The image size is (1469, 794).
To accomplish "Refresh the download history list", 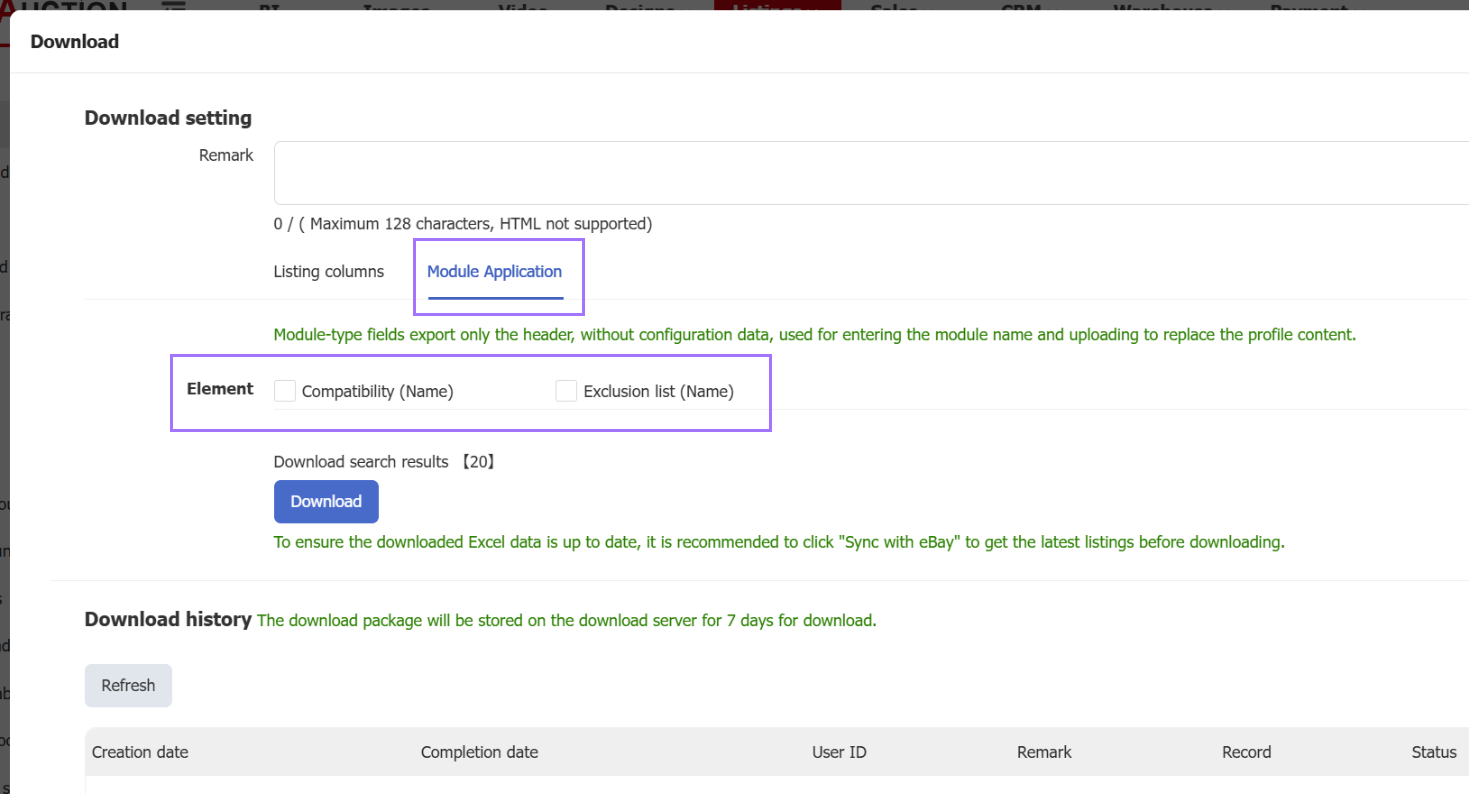I will pyautogui.click(x=128, y=686).
